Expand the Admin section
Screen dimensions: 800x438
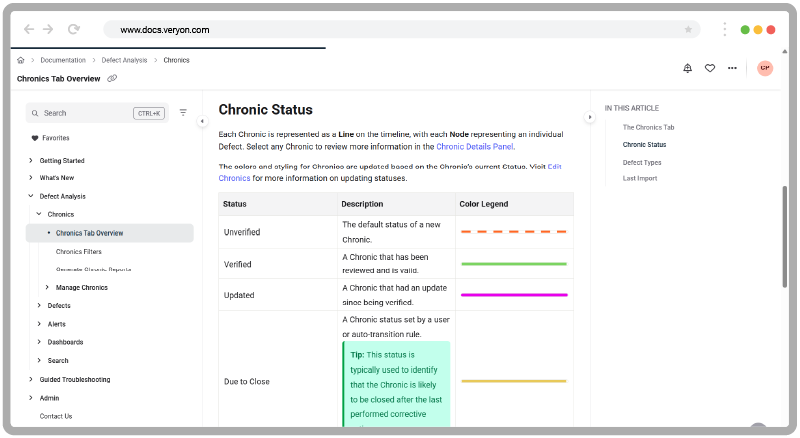point(31,398)
